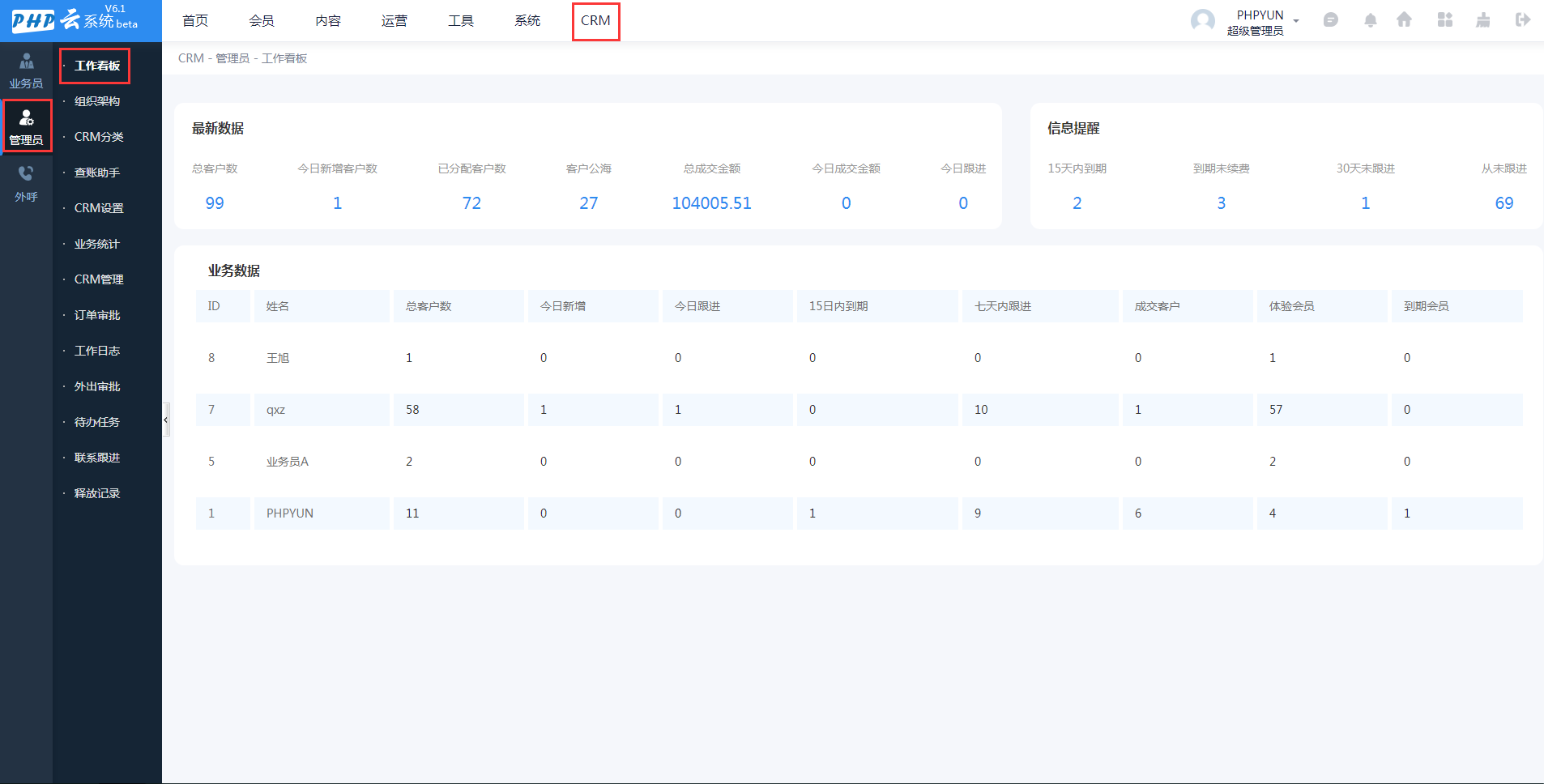This screenshot has width=1544, height=784.
Task: Open the 会员 top menu
Action: pyautogui.click(x=262, y=20)
